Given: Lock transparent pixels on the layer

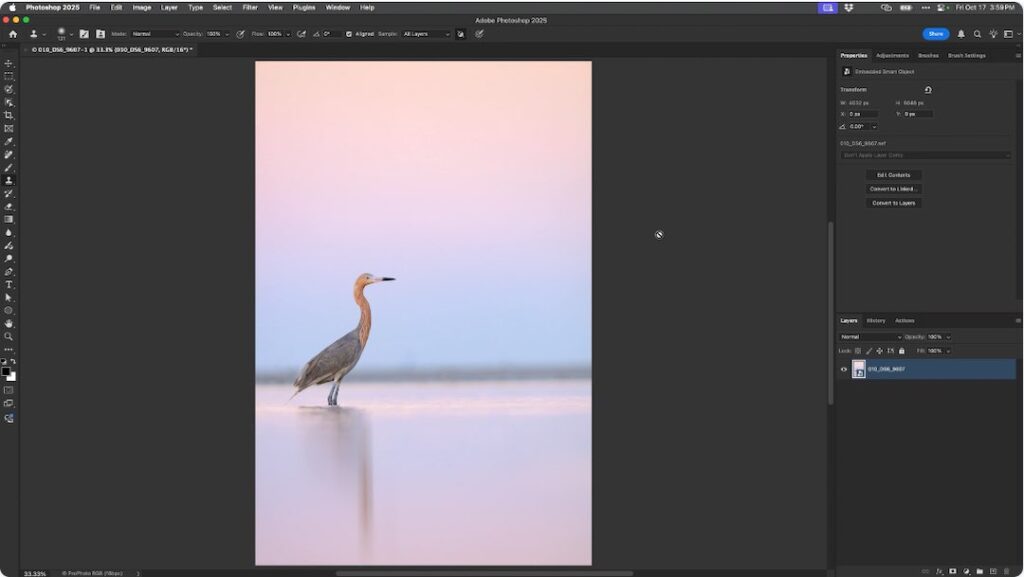Looking at the screenshot, I should click(x=858, y=350).
